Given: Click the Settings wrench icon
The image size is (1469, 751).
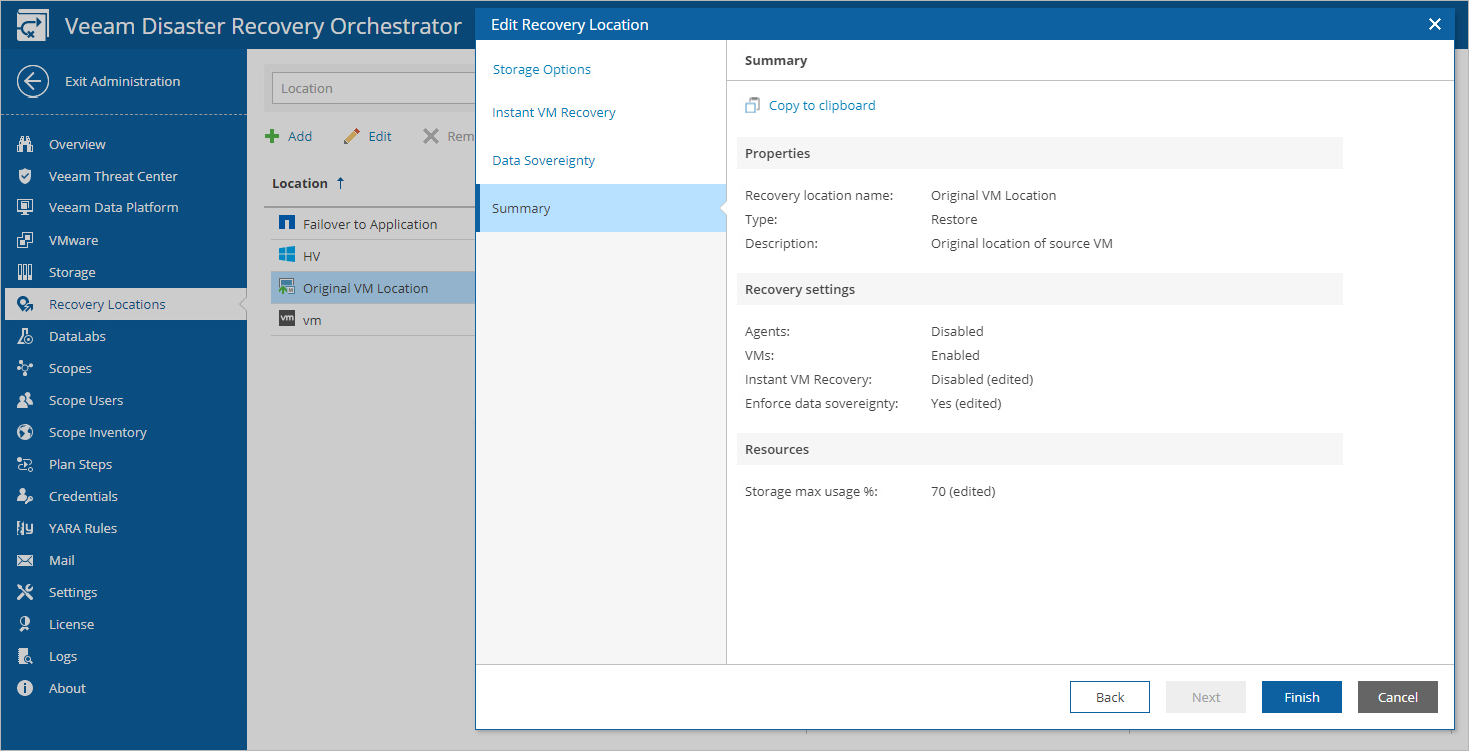Looking at the screenshot, I should pos(26,592).
